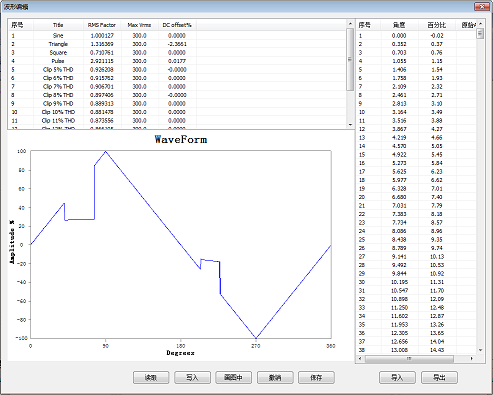Click percentage cell 11.70
Image resolution: width=493 pixels, height=395 pixels.
[437, 290]
